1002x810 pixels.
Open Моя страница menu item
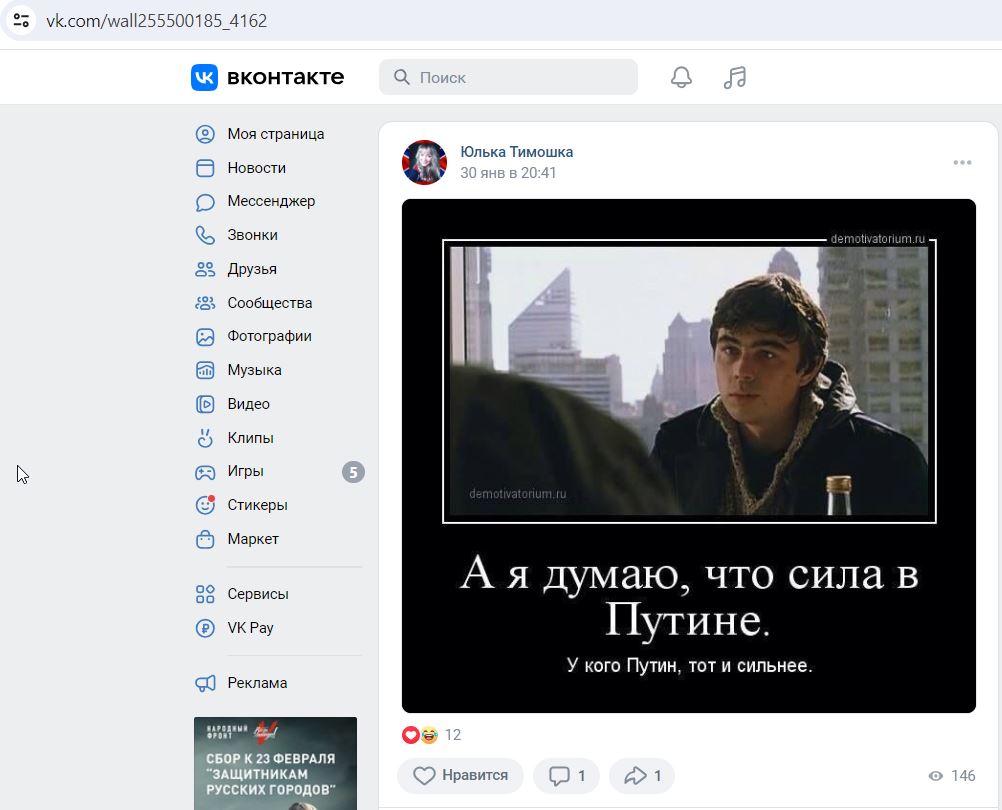click(276, 134)
